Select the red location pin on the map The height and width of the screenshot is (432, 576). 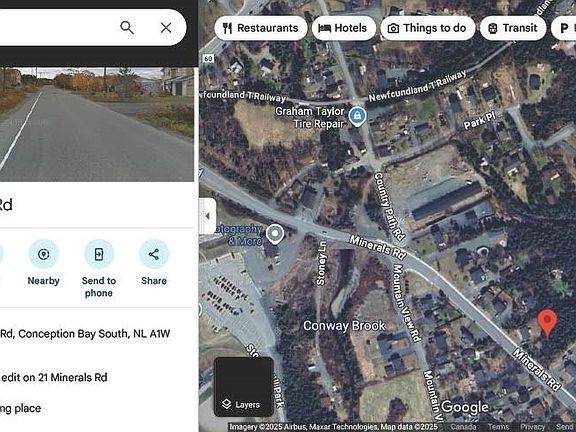[547, 322]
